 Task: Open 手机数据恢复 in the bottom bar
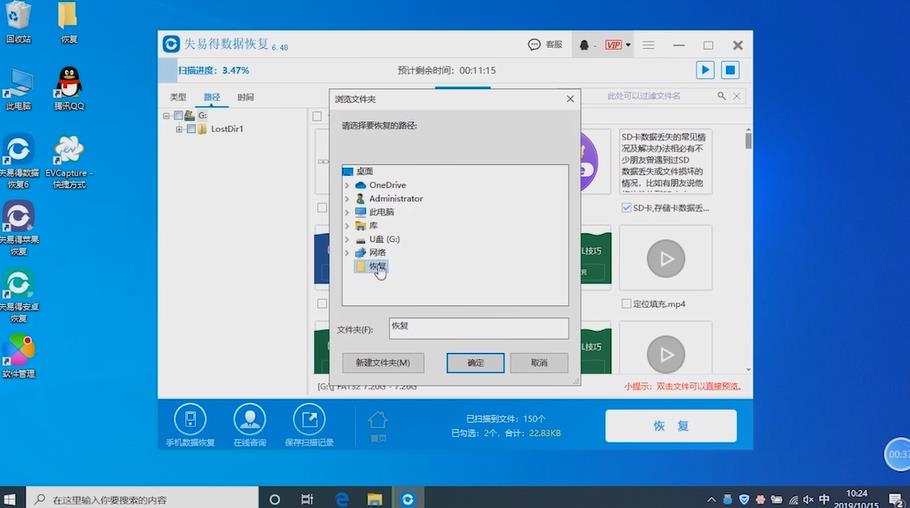pos(190,424)
